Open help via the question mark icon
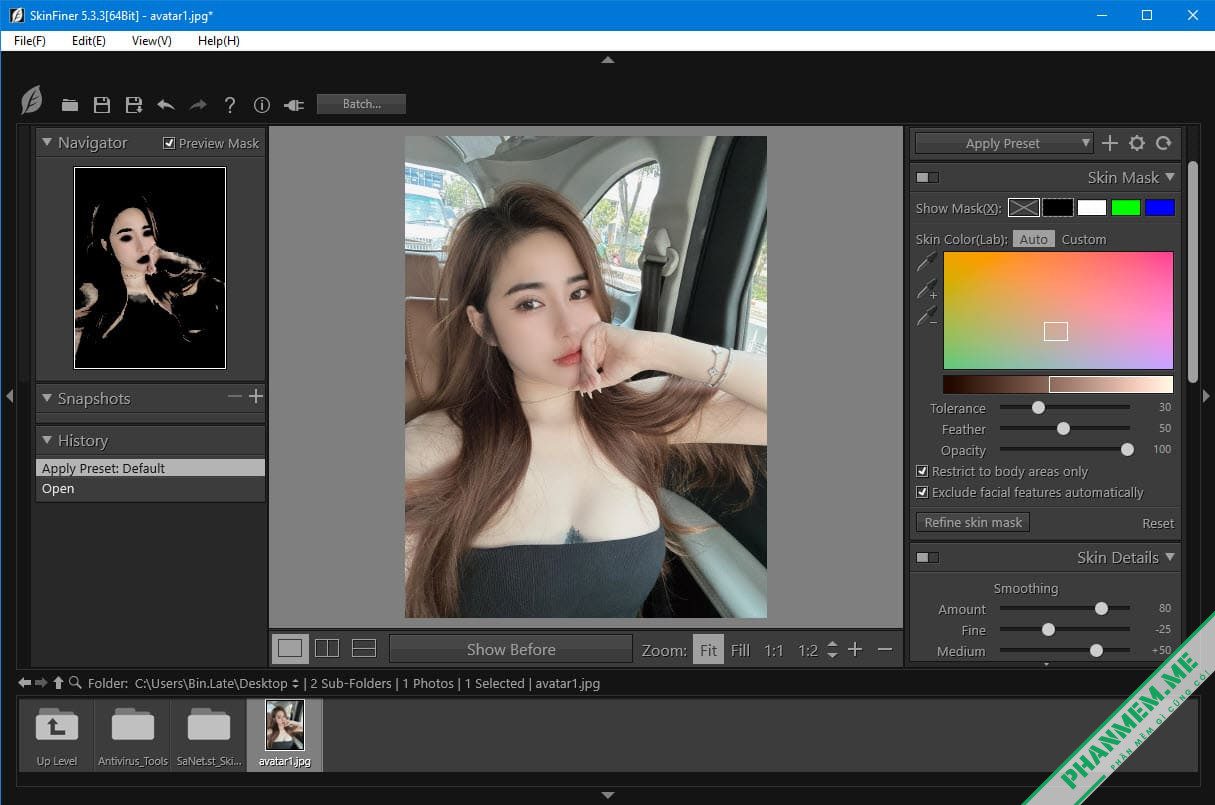 [x=230, y=104]
